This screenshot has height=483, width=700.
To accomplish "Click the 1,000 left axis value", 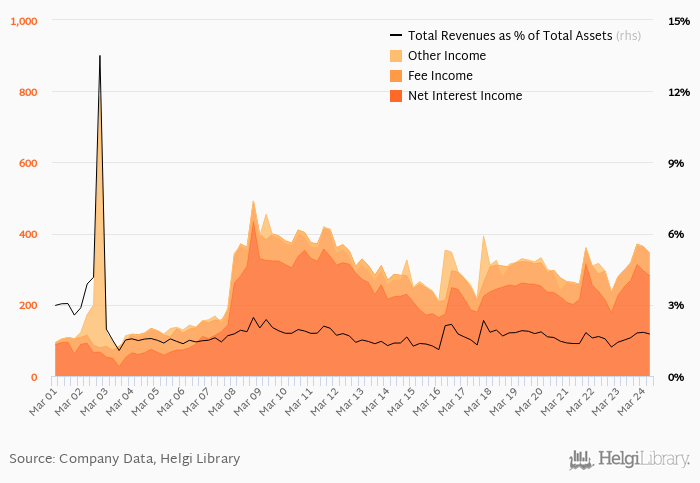I will coord(23,21).
